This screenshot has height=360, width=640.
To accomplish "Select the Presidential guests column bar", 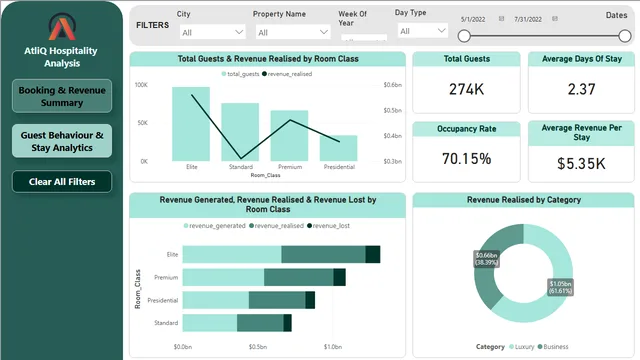I will [338, 148].
